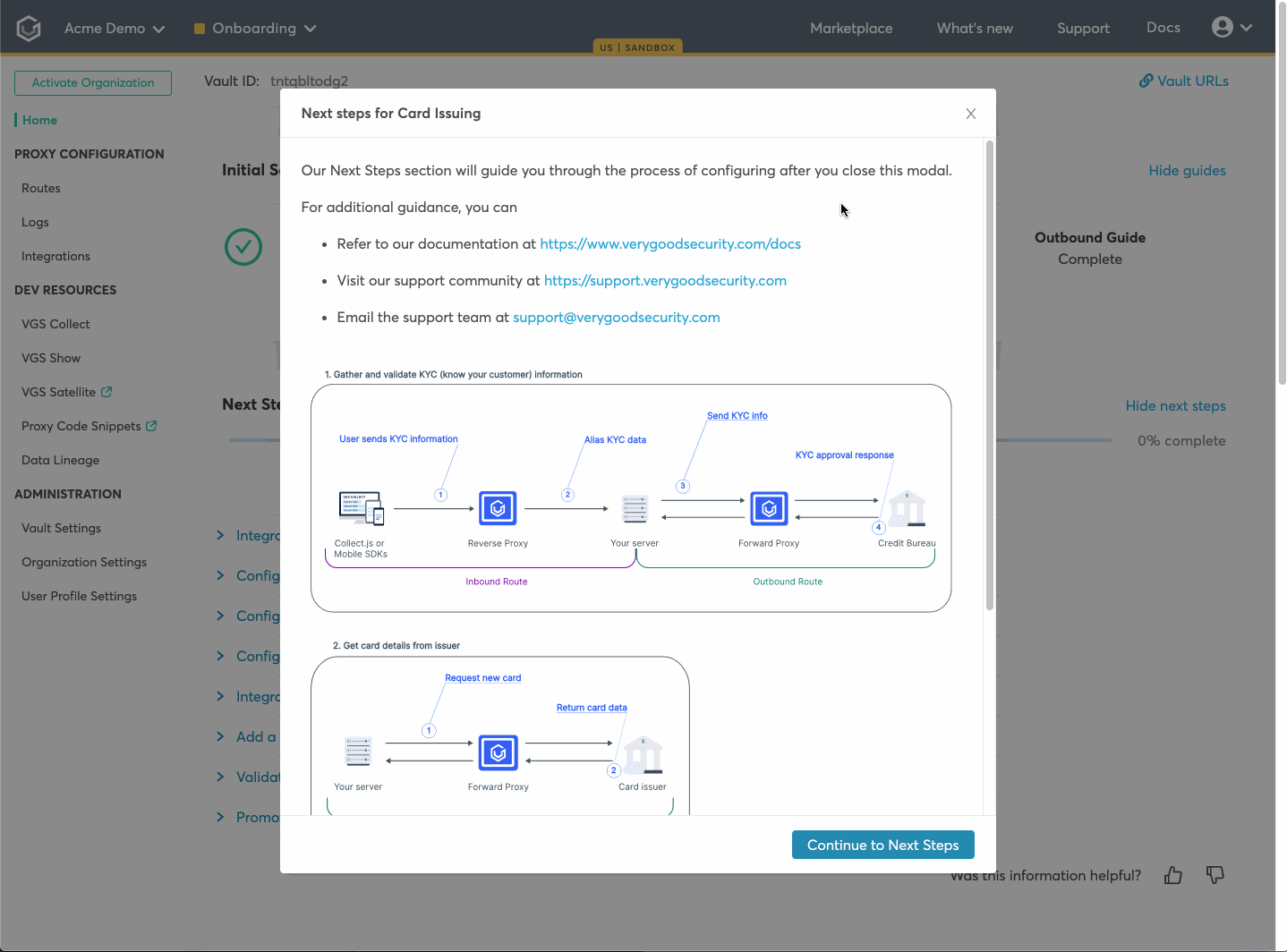The height and width of the screenshot is (952, 1287).
Task: Click the 0% complete progress text
Action: pos(1181,440)
